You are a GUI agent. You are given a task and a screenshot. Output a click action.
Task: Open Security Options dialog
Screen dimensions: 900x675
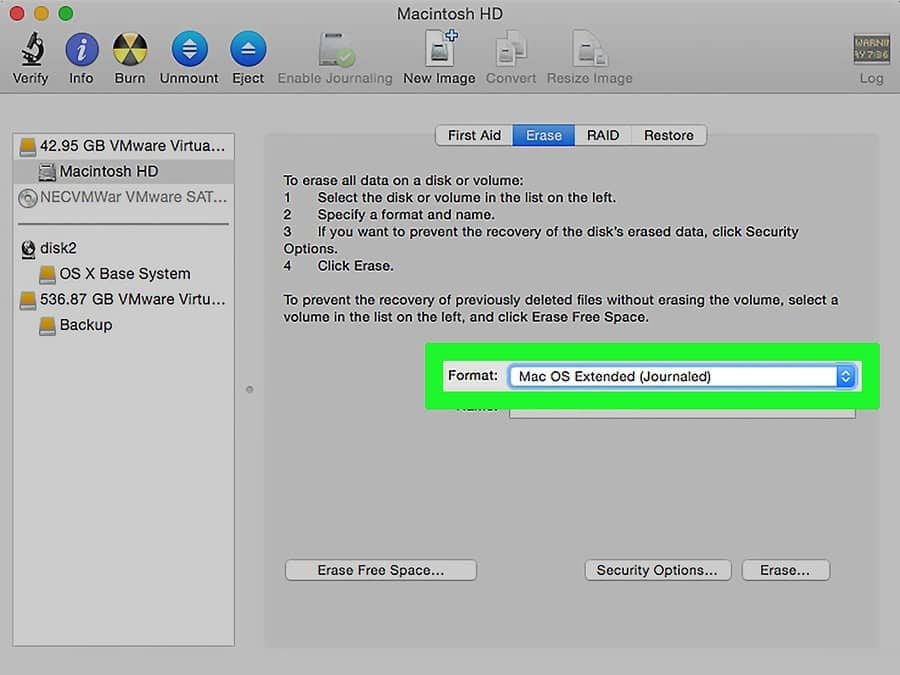[657, 570]
